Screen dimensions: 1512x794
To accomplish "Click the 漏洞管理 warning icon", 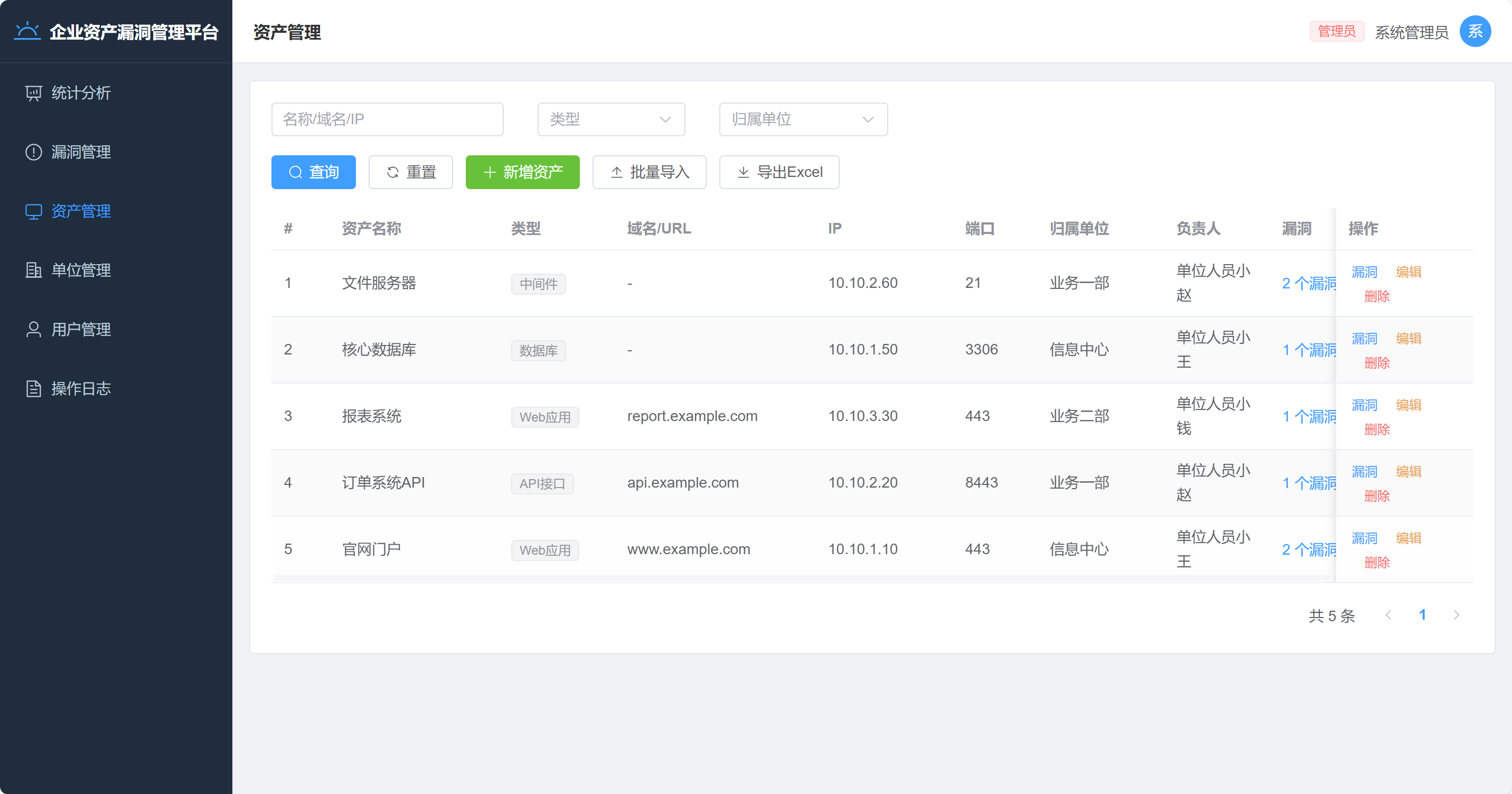I will click(33, 152).
